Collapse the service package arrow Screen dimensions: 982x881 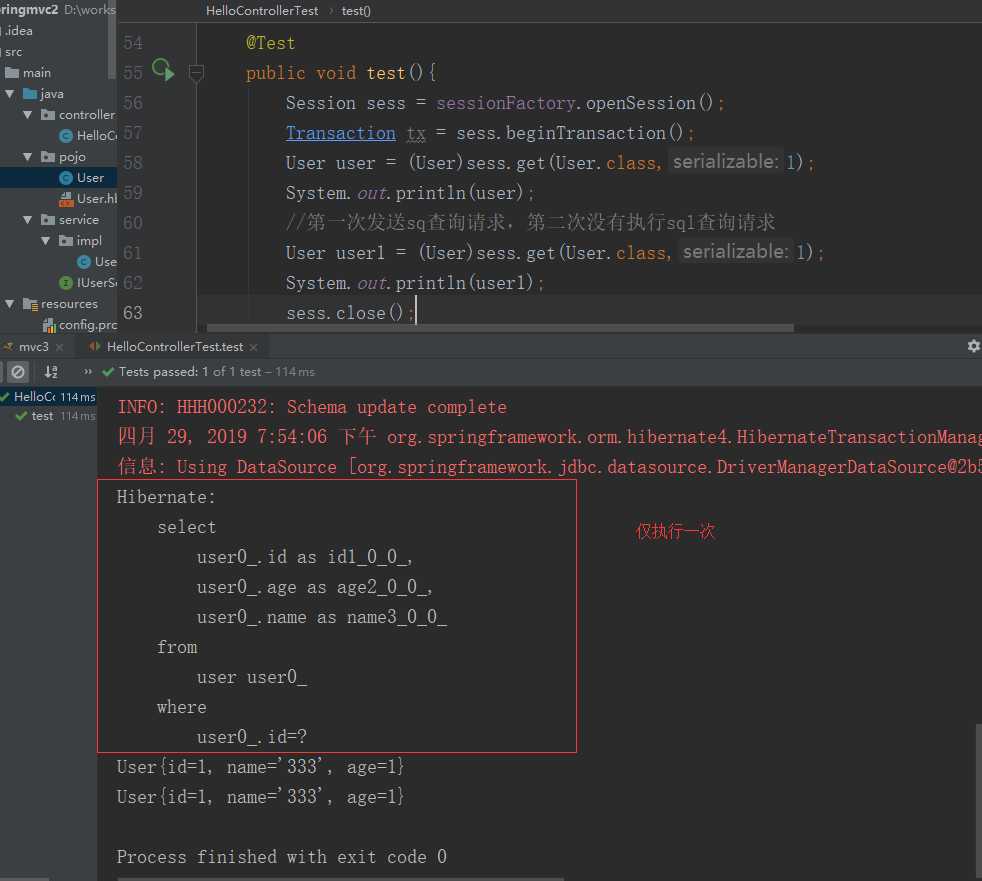(x=28, y=220)
